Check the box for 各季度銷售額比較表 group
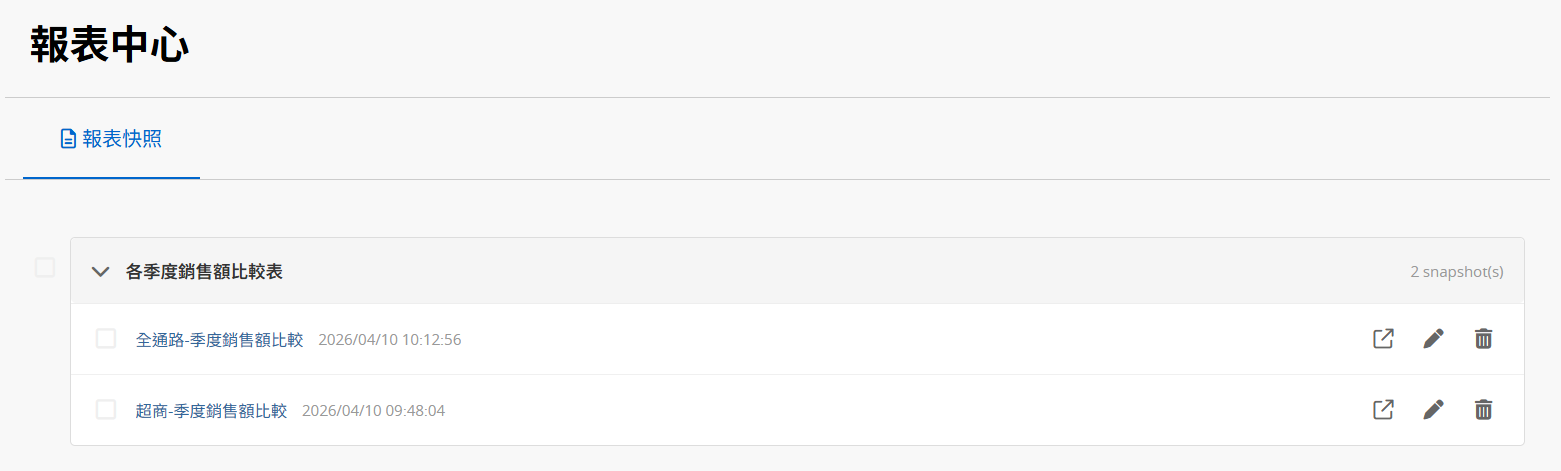The height and width of the screenshot is (471, 1561). (45, 267)
